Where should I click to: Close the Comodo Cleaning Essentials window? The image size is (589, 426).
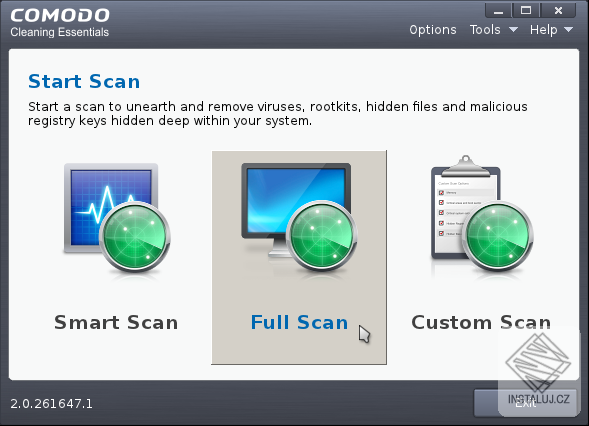[x=558, y=11]
